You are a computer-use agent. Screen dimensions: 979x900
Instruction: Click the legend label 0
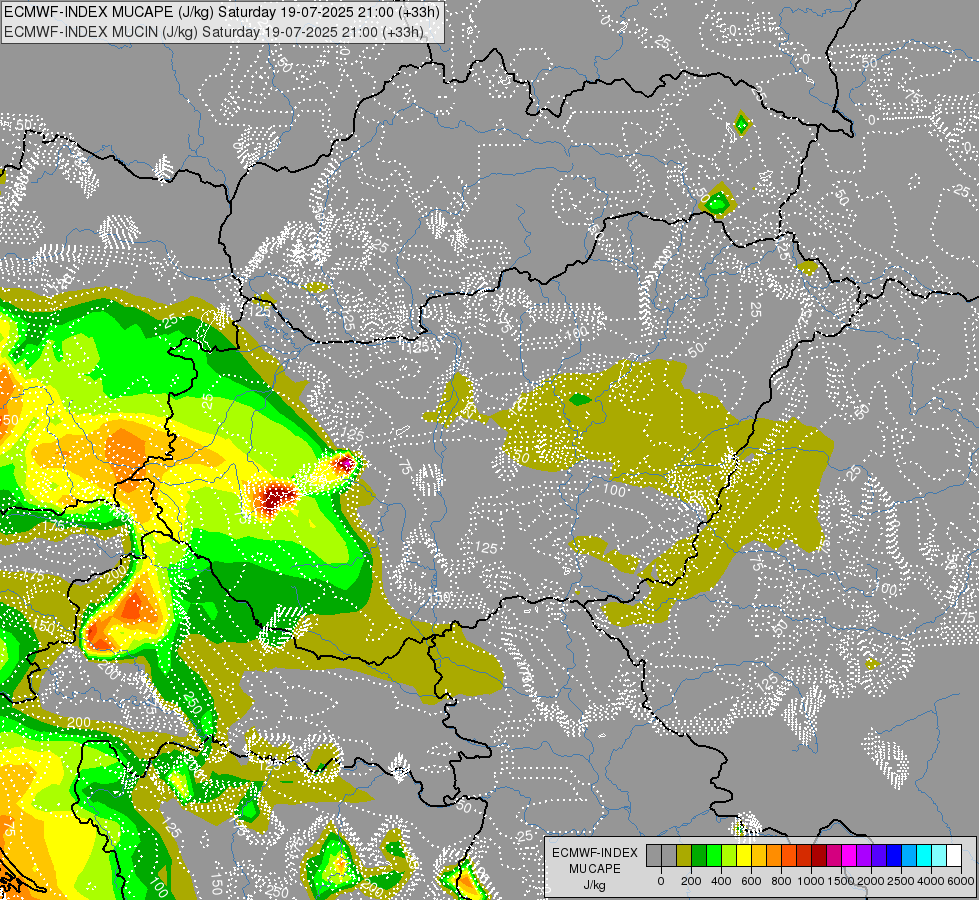coord(661,881)
